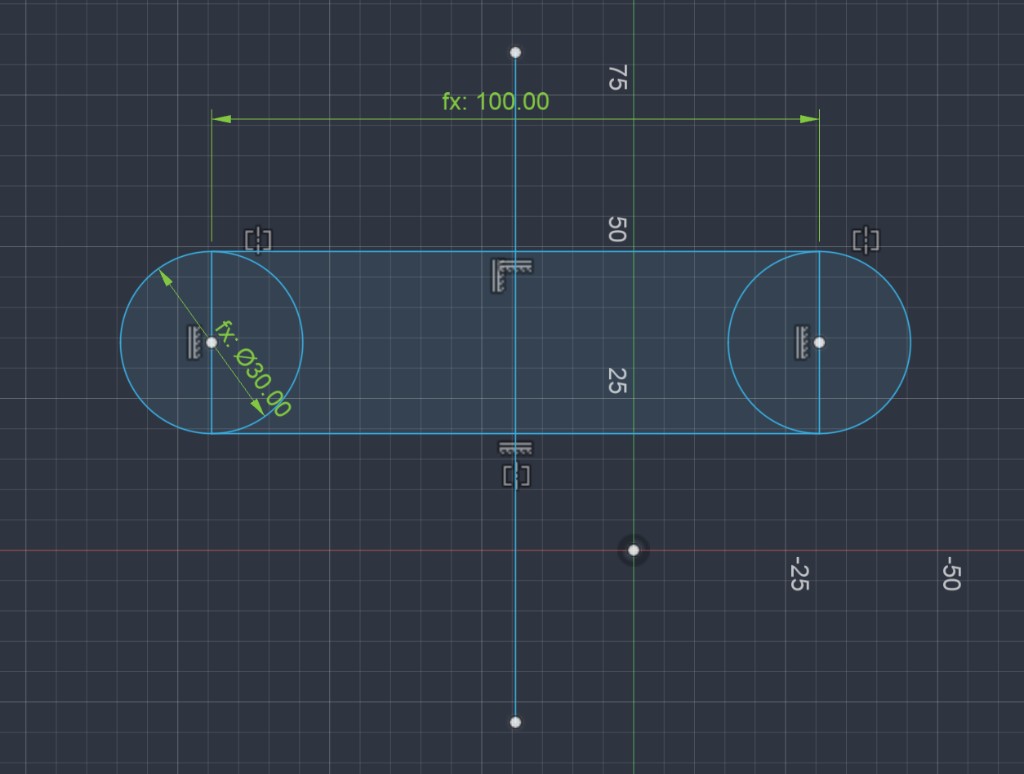Select the horizontal constraint icon below bottom edge
The image size is (1024, 774).
pos(515,448)
